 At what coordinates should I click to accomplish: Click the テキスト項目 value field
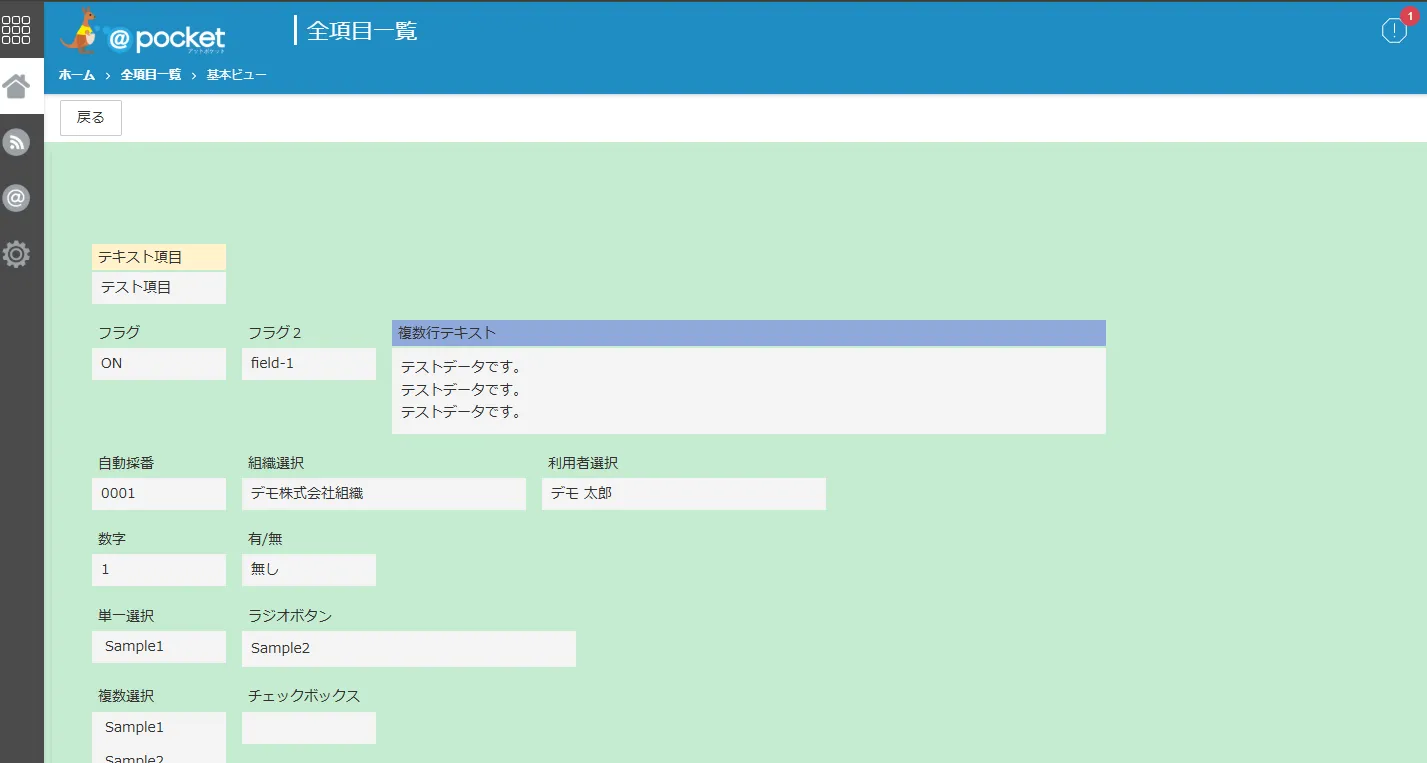click(159, 287)
